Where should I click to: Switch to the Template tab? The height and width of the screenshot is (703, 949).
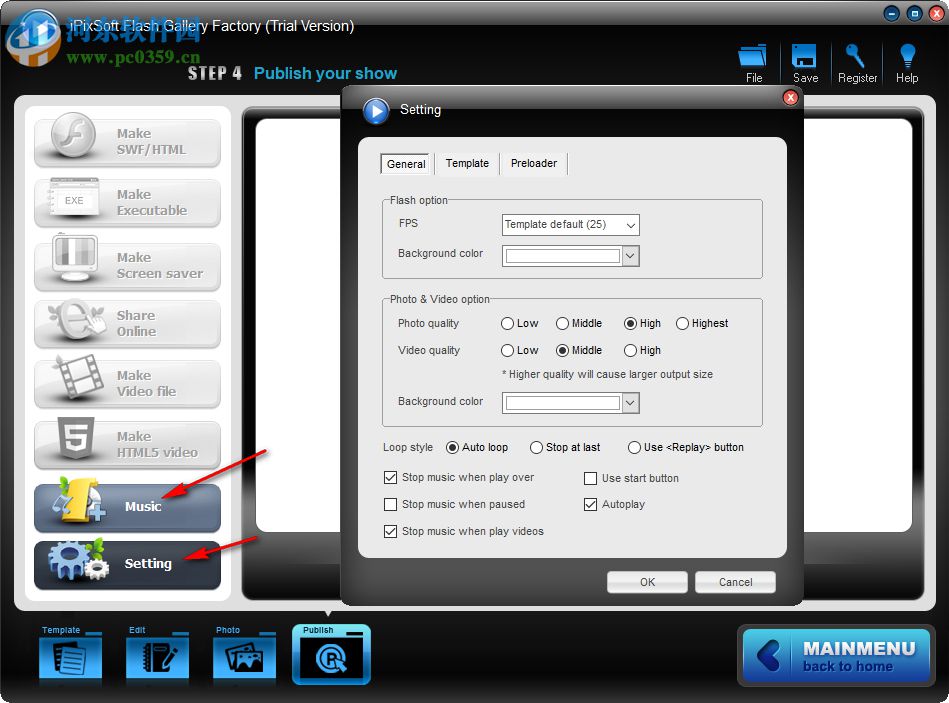pyautogui.click(x=466, y=163)
